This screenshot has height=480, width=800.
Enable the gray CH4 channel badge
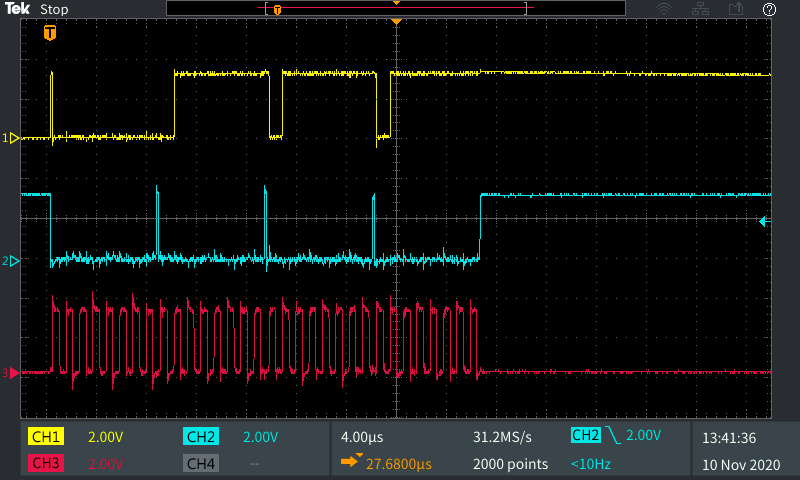click(x=201, y=463)
